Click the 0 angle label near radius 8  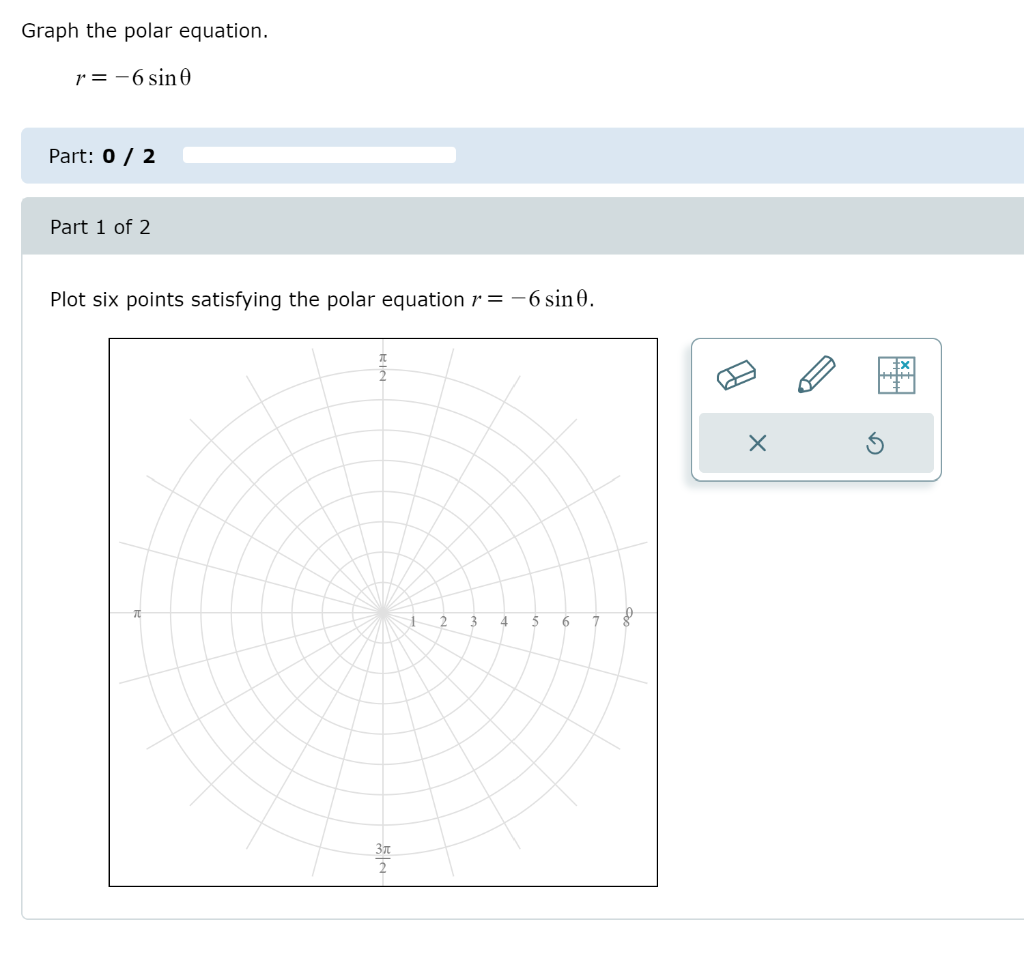pos(628,610)
